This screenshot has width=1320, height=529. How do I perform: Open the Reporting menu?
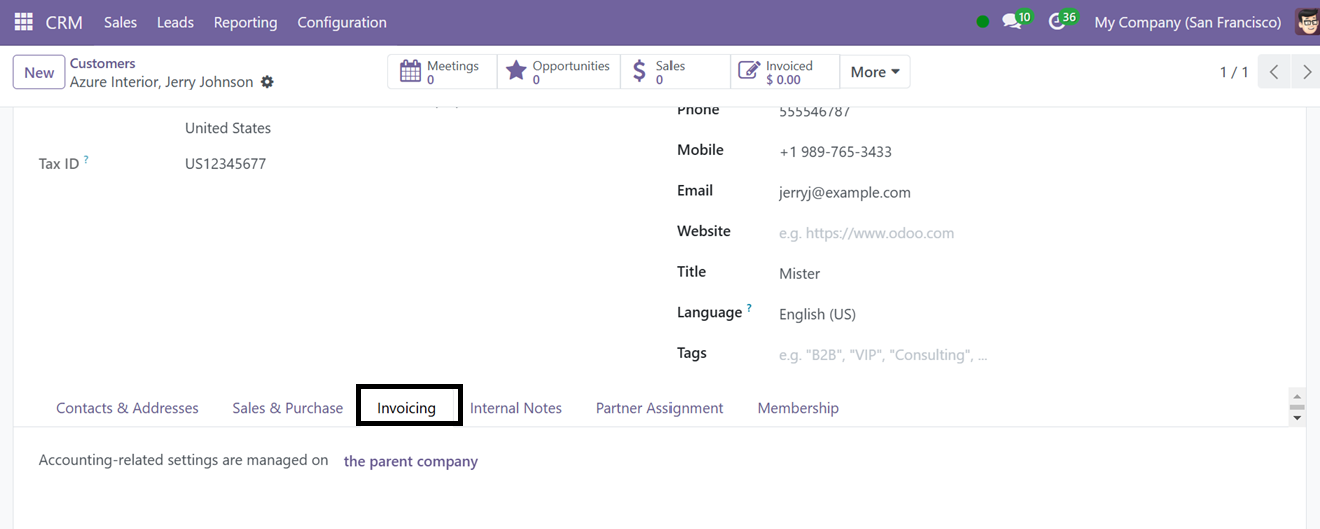click(245, 22)
